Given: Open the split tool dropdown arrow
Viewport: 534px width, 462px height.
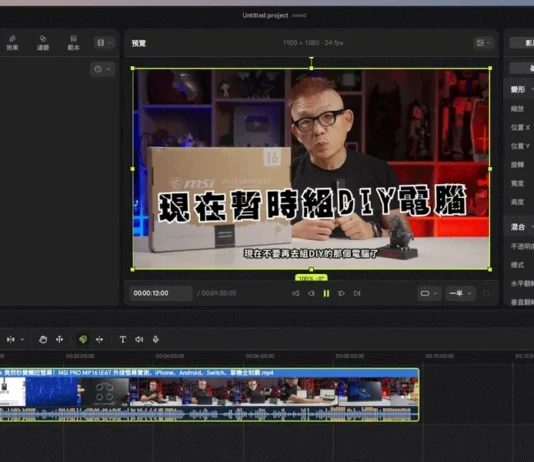Looking at the screenshot, I should pyautogui.click(x=22, y=339).
